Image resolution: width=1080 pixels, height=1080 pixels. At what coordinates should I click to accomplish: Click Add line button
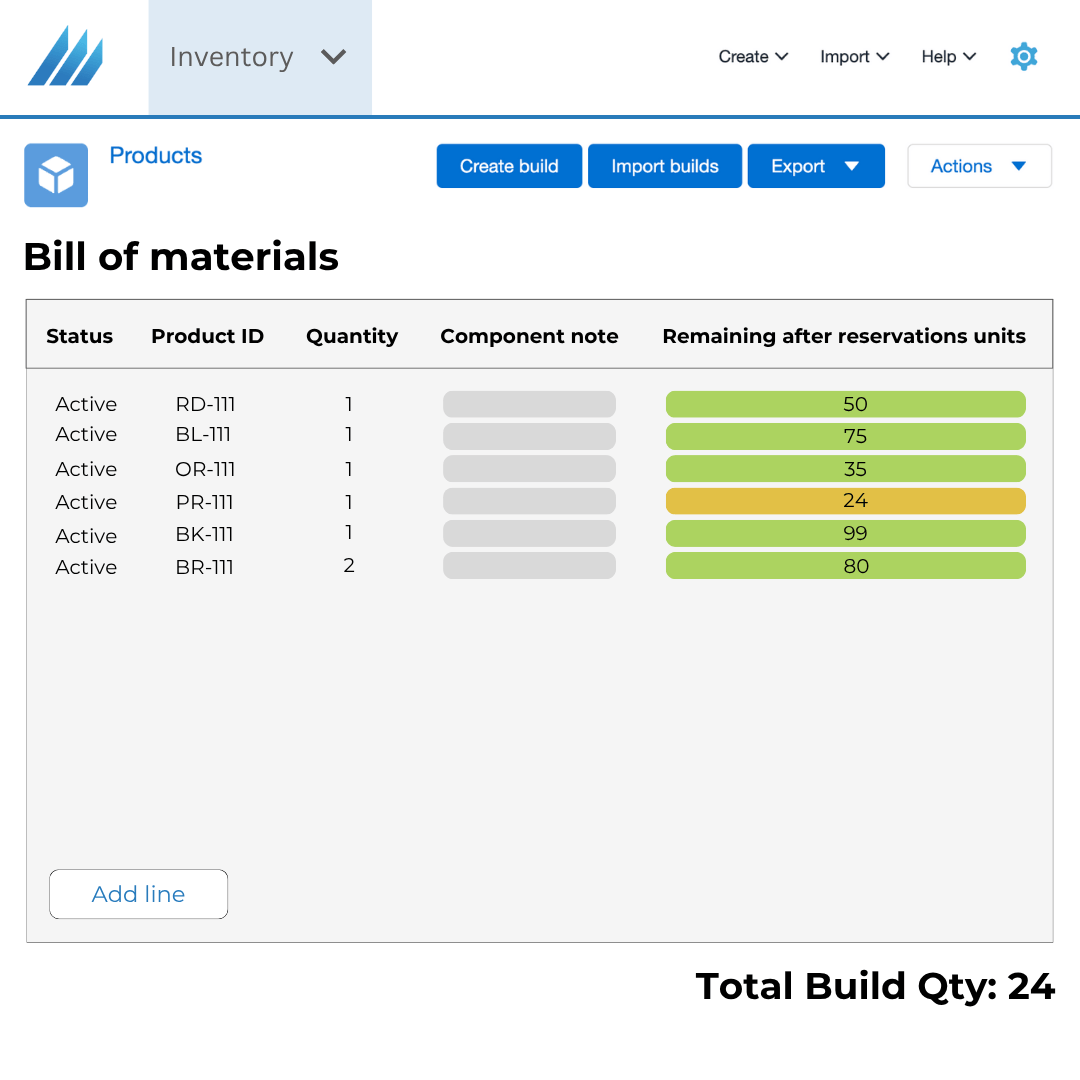(x=138, y=894)
